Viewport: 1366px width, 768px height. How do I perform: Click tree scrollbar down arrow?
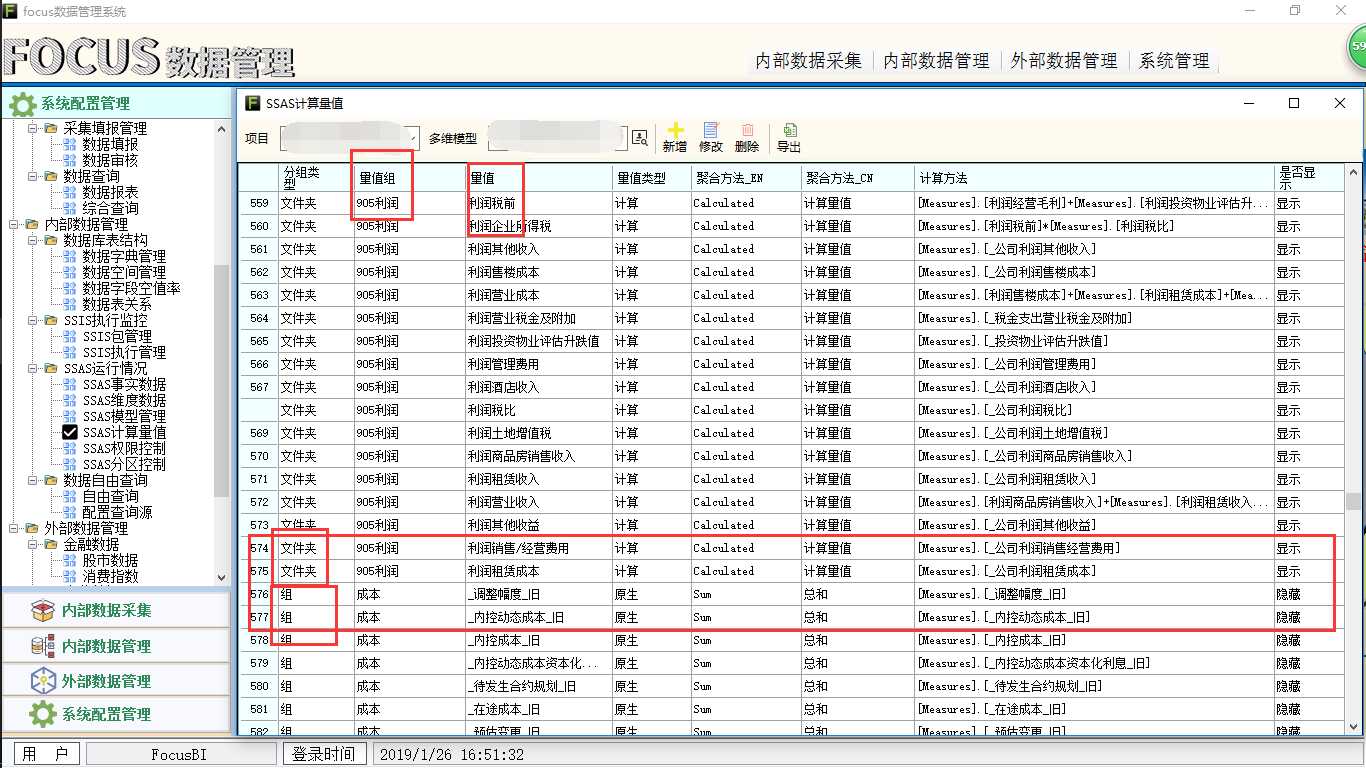click(222, 577)
